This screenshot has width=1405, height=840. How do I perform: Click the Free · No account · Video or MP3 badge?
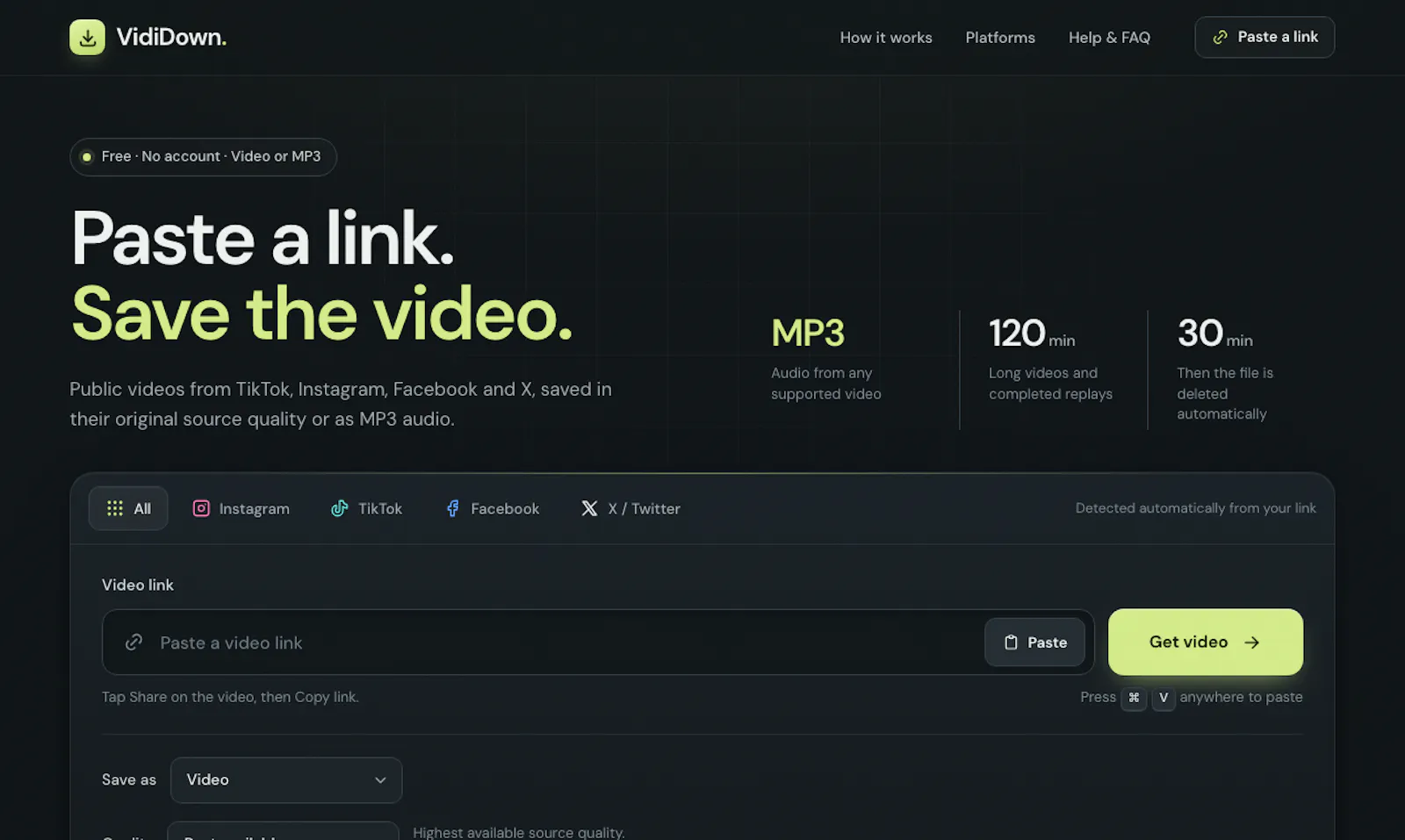[x=203, y=156]
